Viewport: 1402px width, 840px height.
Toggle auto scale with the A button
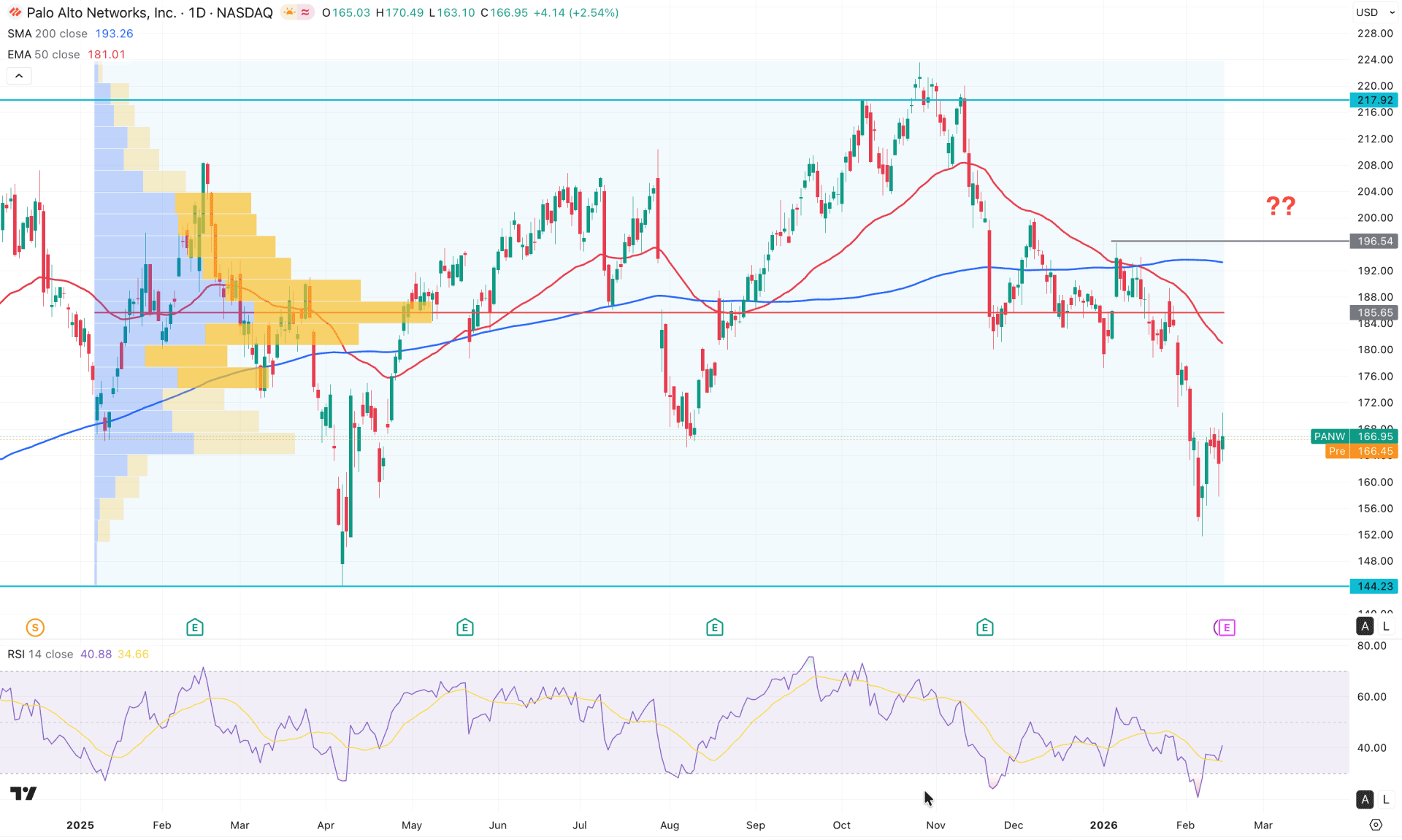(x=1365, y=626)
